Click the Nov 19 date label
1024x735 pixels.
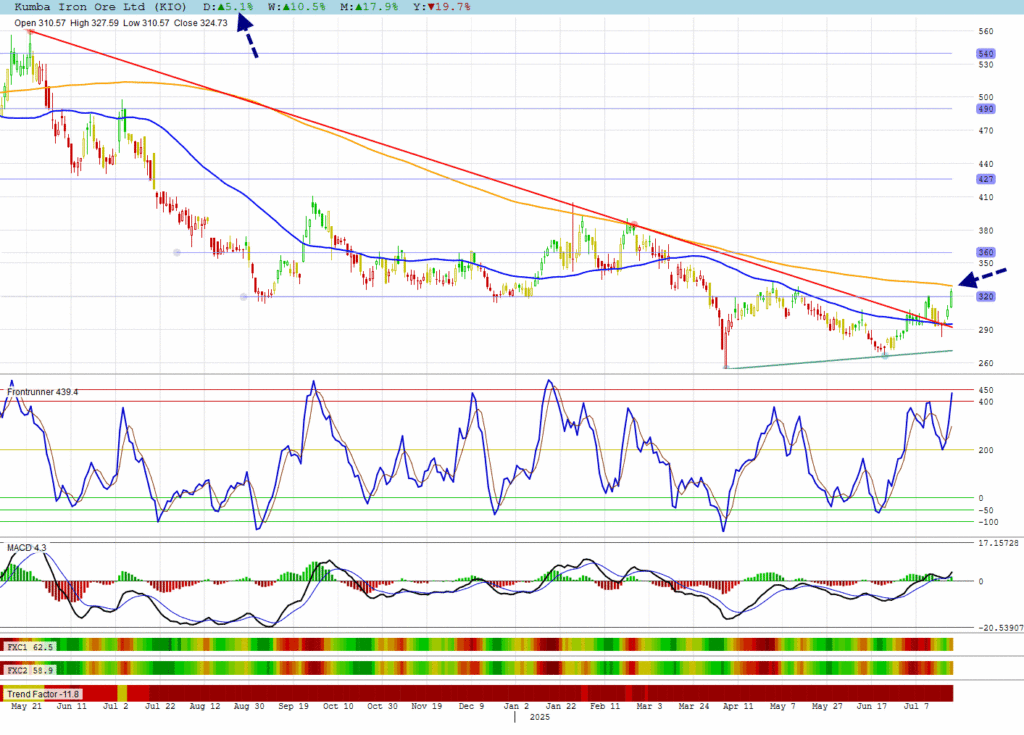[426, 706]
